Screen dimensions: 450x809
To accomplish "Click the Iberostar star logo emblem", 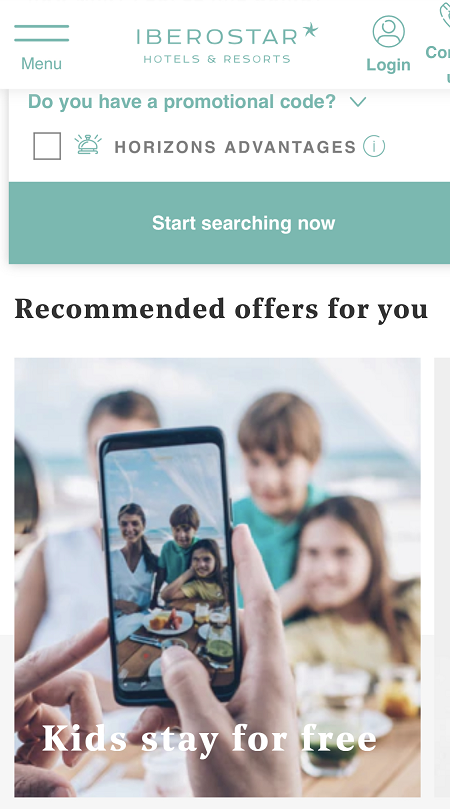I will coord(310,30).
